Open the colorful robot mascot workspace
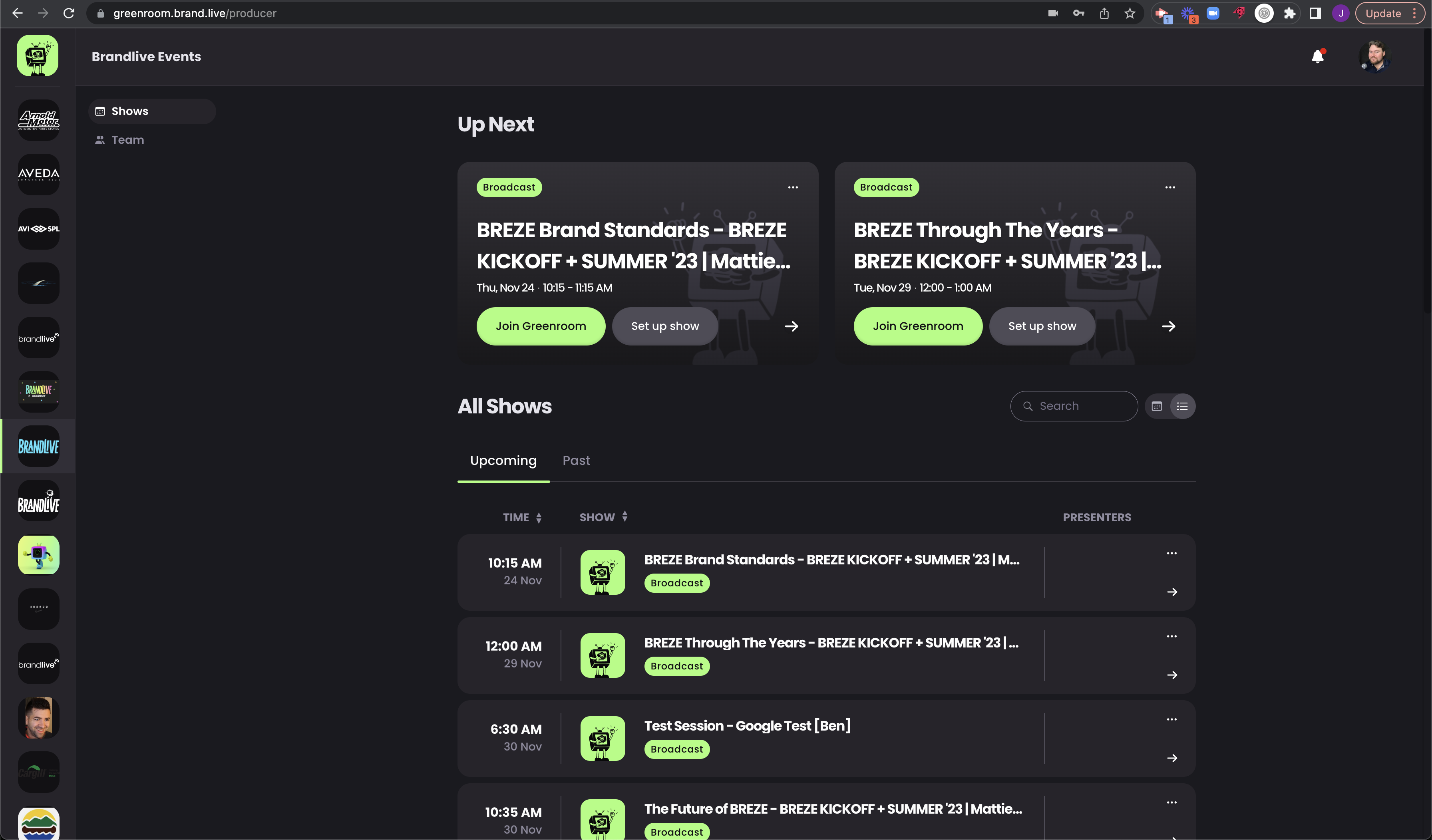Screen dimensions: 1432x840 [x=38, y=555]
